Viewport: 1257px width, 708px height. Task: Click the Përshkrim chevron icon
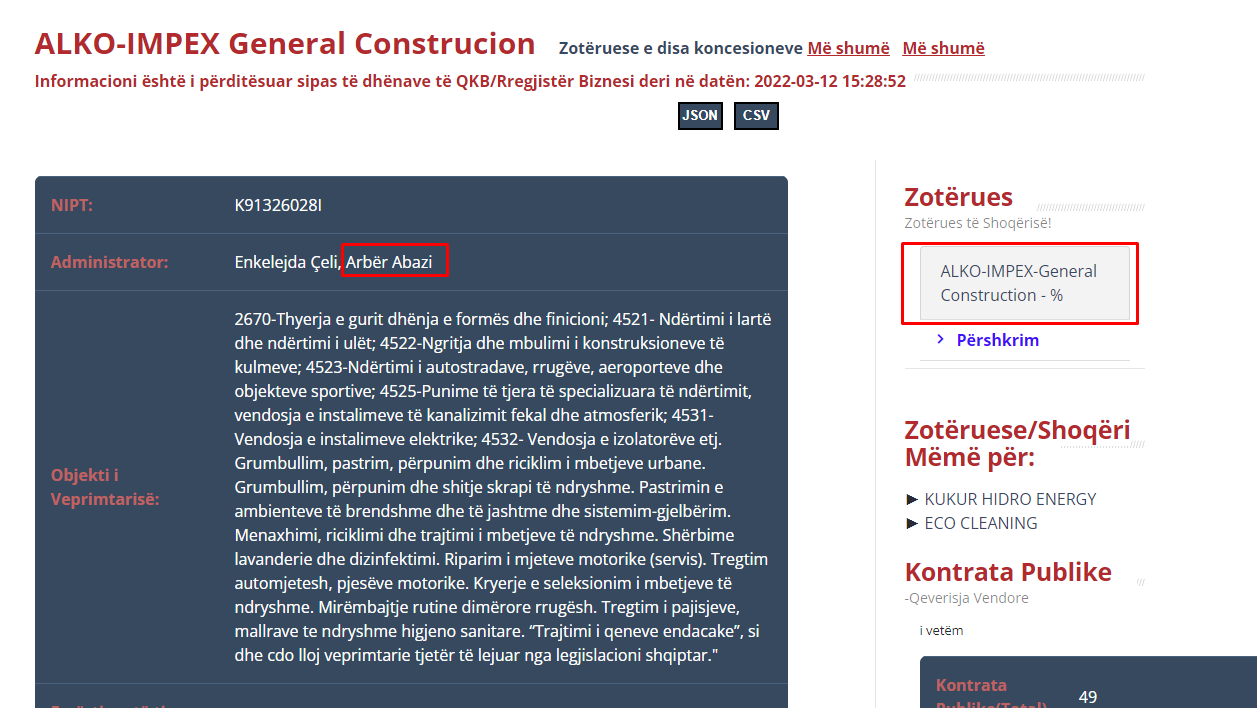coord(941,340)
